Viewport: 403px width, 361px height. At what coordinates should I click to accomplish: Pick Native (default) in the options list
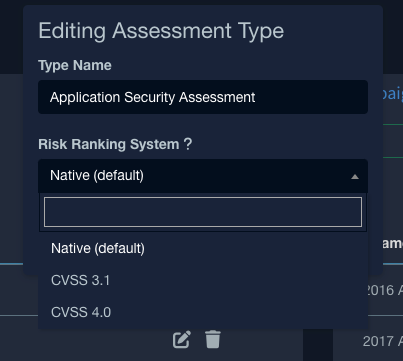tap(203, 248)
